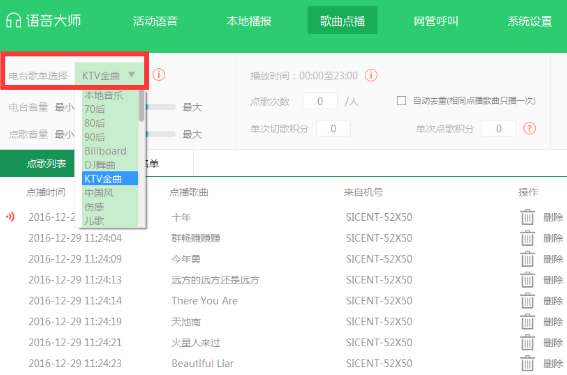The image size is (567, 375).
Task: Click trash icon for There You Are
Action: [527, 301]
